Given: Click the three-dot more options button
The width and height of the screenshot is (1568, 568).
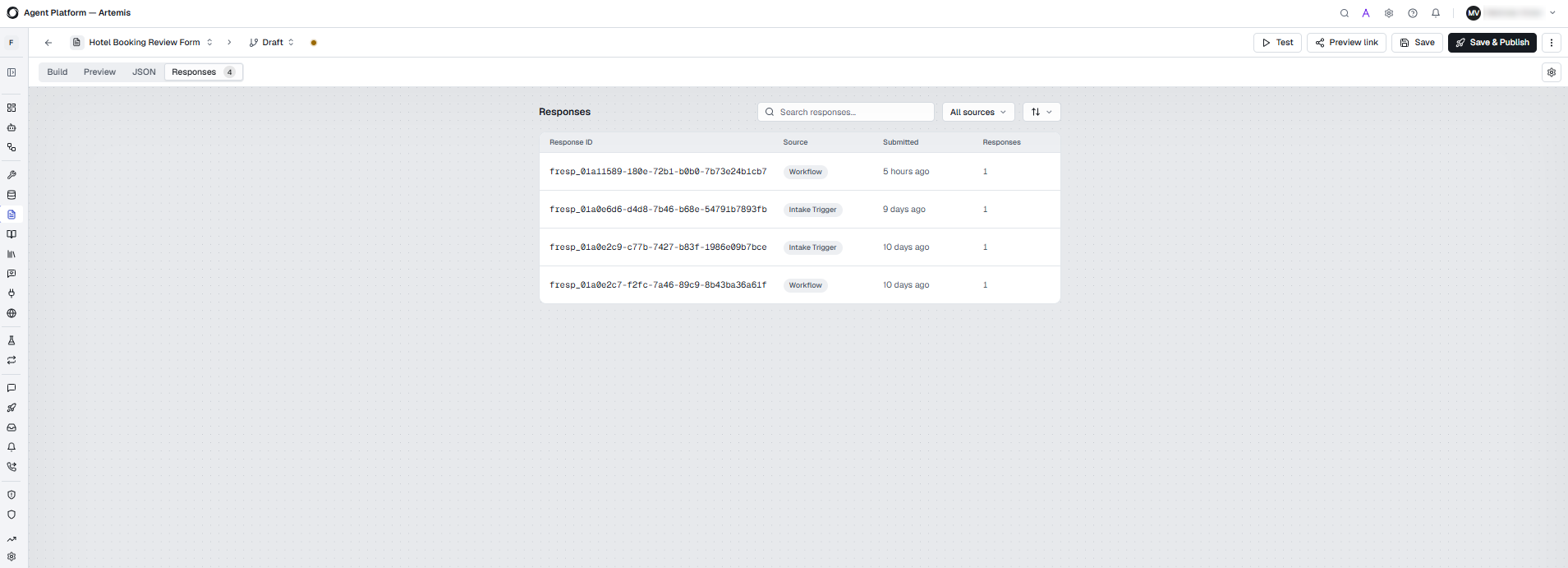Looking at the screenshot, I should 1552,43.
